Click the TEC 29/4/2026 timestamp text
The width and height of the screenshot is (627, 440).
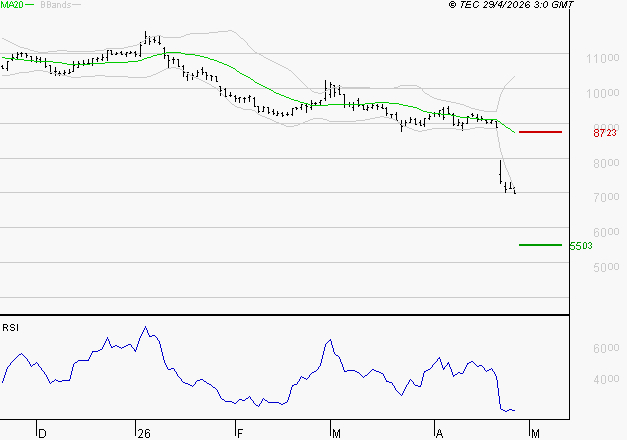[511, 5]
